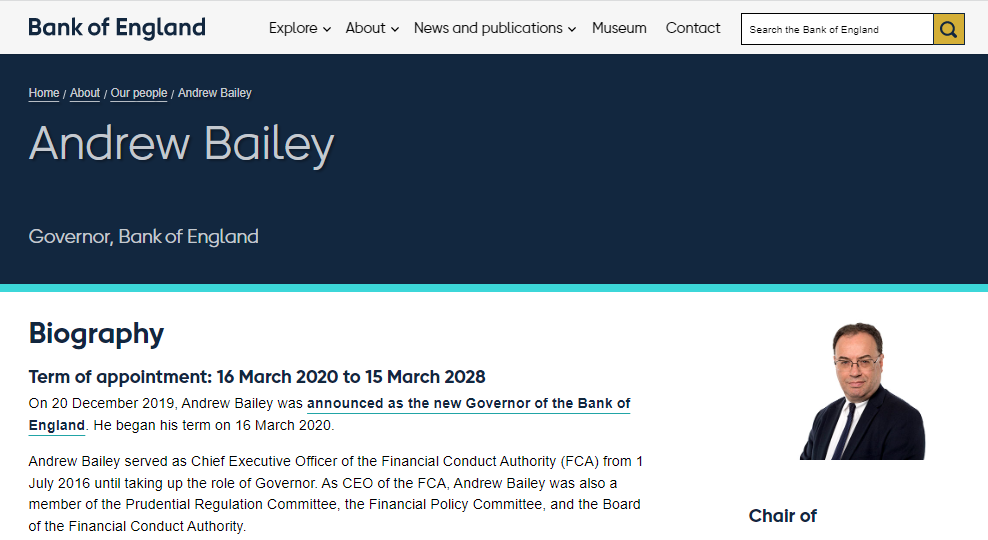Click the paragraph about the Financial Conduct Authority
Viewport: 988px width, 540px height.
pos(335,493)
